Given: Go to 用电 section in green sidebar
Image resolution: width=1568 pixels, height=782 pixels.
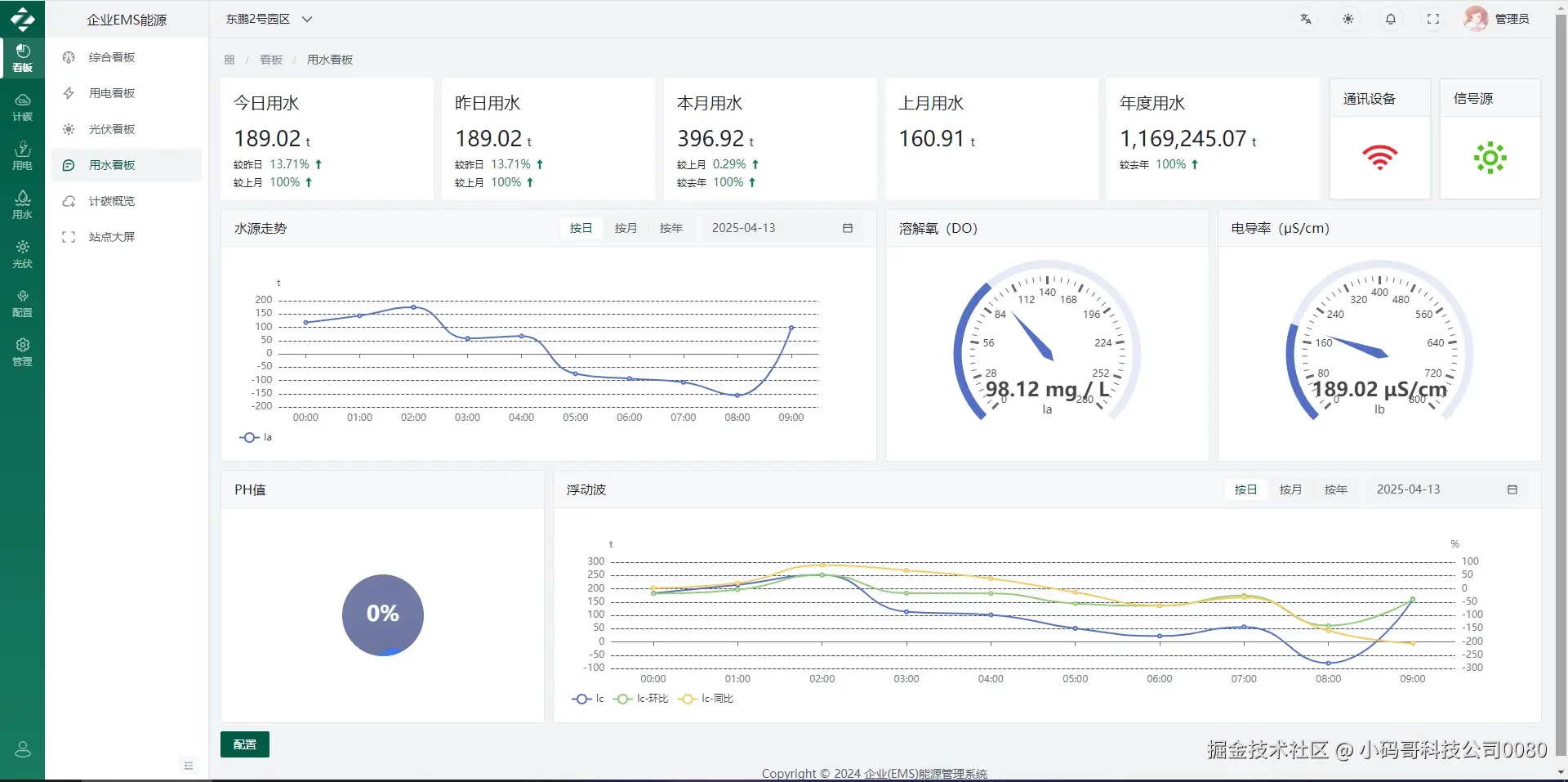Looking at the screenshot, I should [x=22, y=156].
